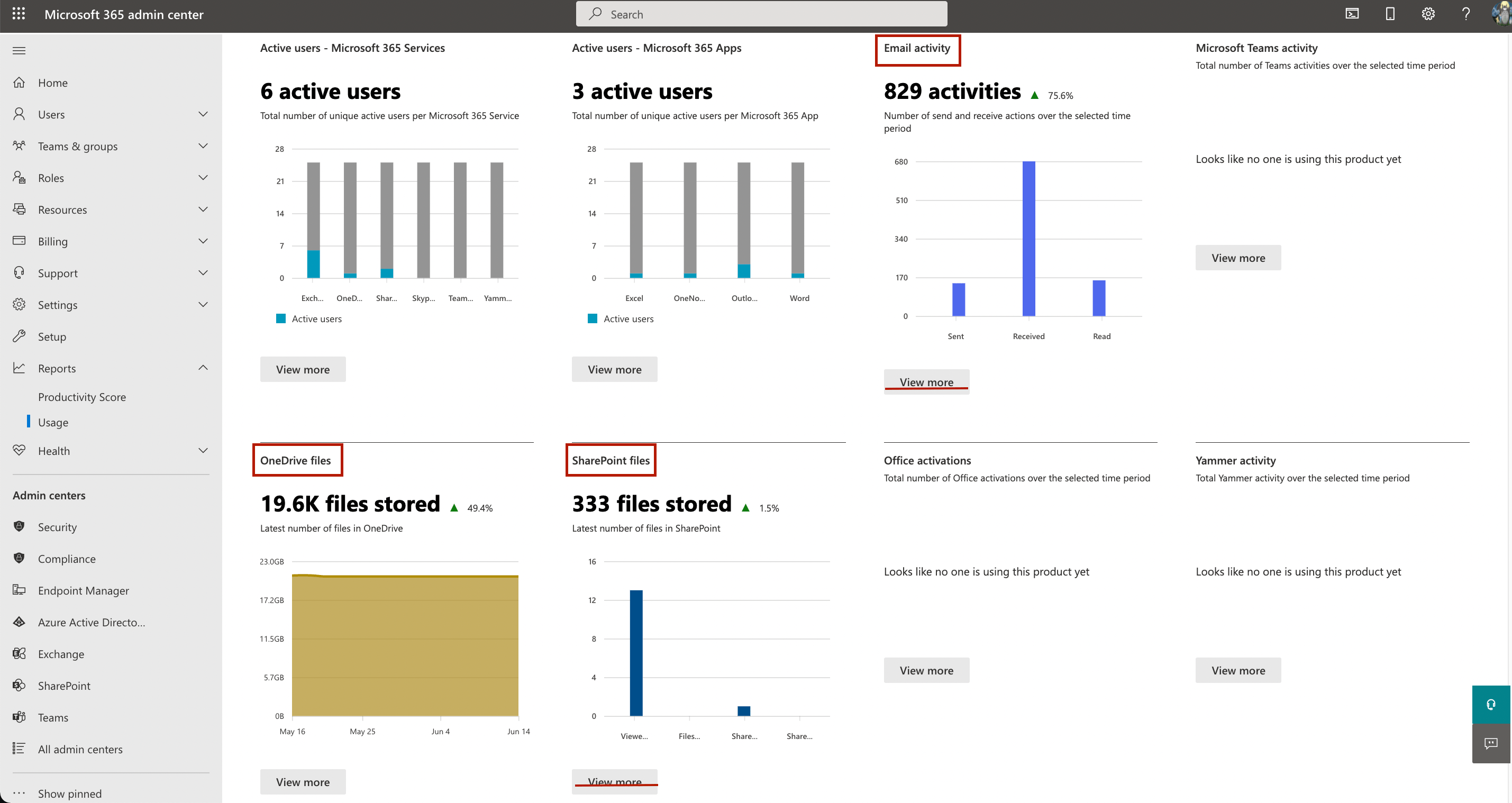
Task: Expand the Health navigation chevron
Action: coord(203,451)
